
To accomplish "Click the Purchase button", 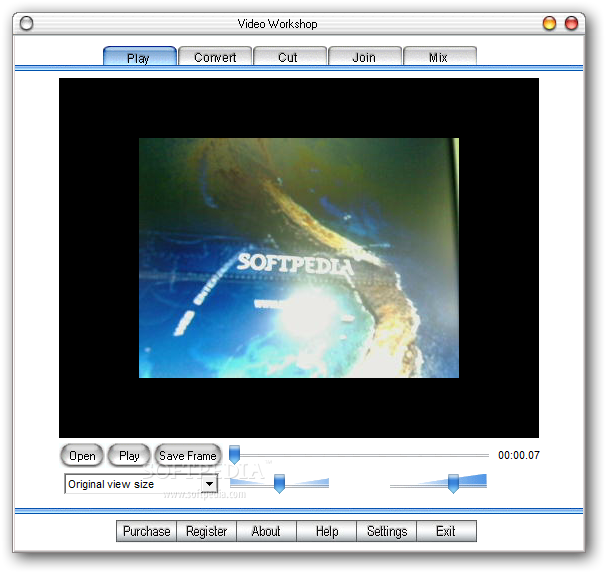I will click(146, 531).
